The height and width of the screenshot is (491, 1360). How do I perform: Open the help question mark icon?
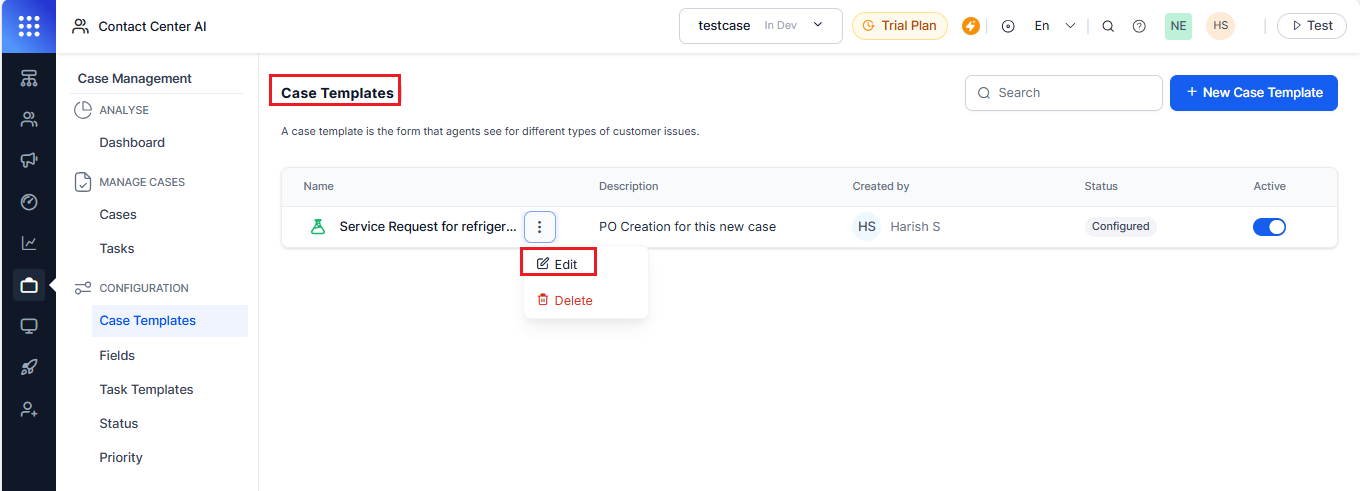[x=1139, y=26]
